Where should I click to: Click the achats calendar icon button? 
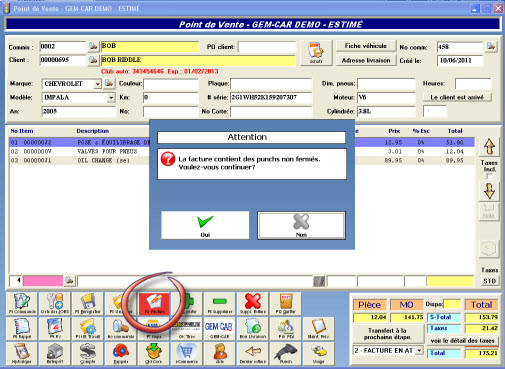tap(316, 53)
